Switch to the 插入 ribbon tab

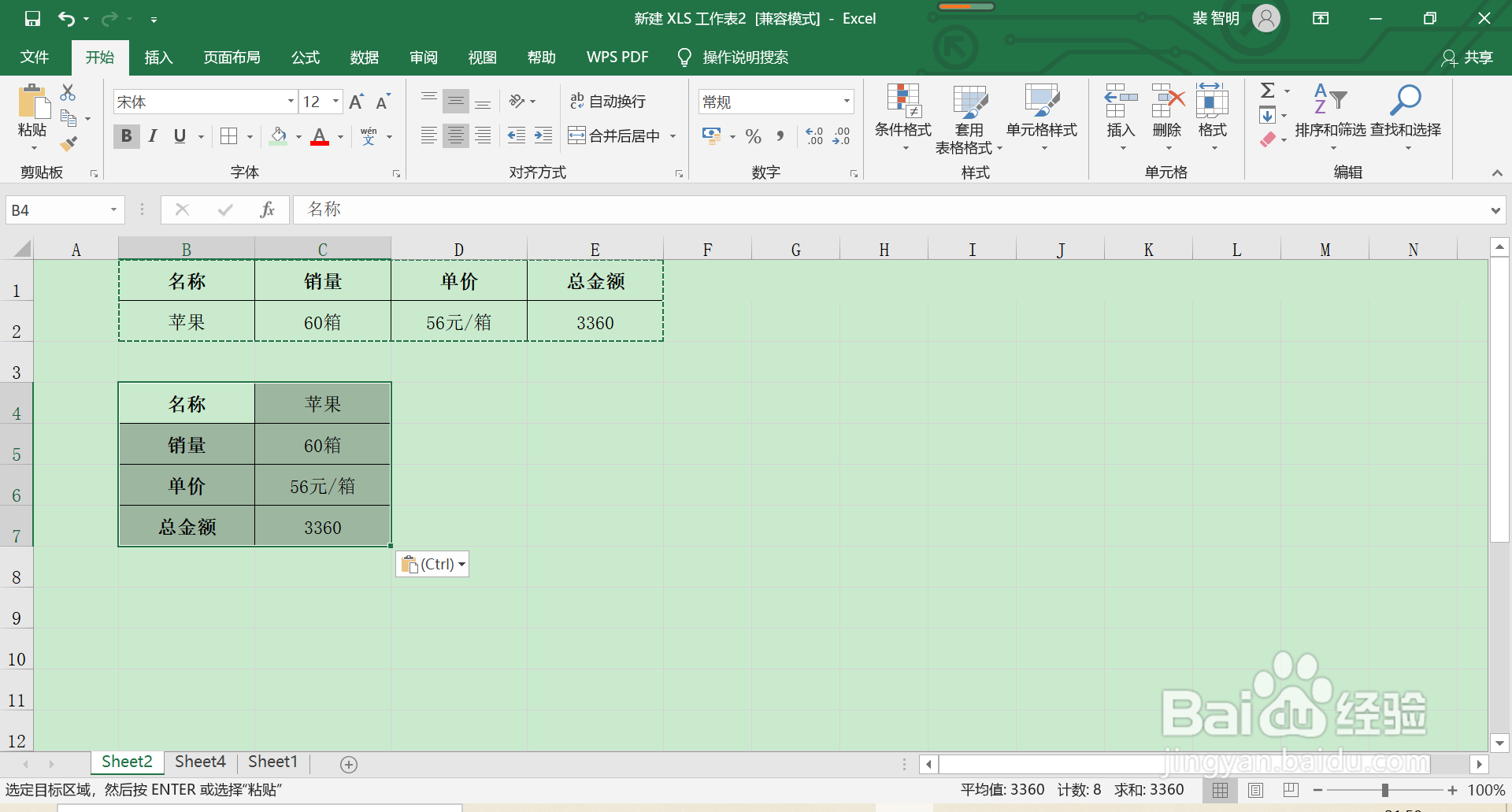coord(158,57)
